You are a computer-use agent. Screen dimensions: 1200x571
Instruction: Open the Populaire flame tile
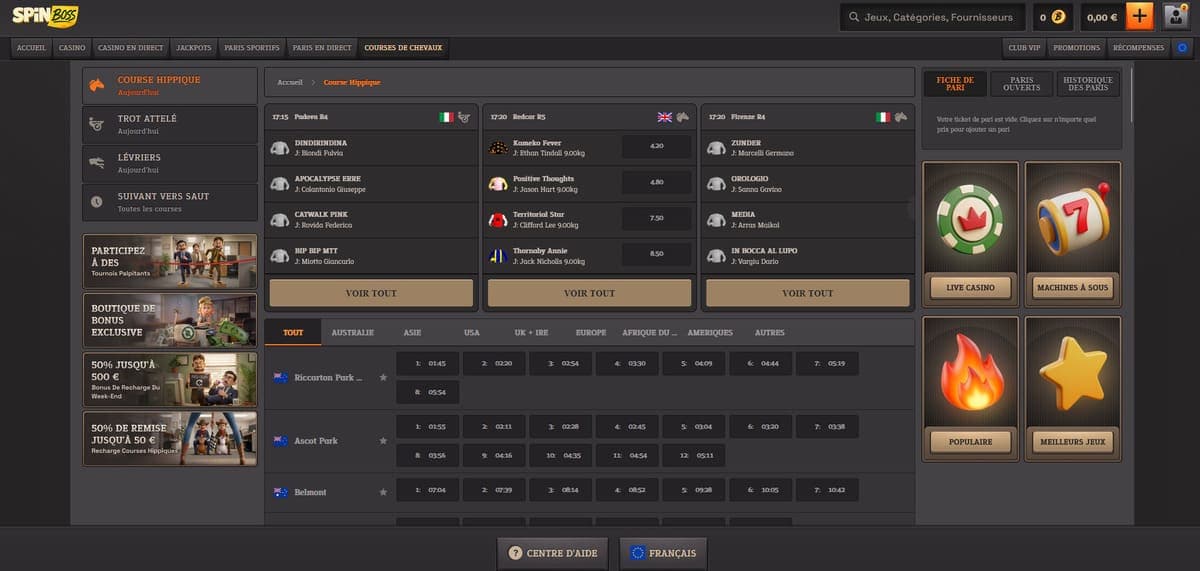coord(970,388)
